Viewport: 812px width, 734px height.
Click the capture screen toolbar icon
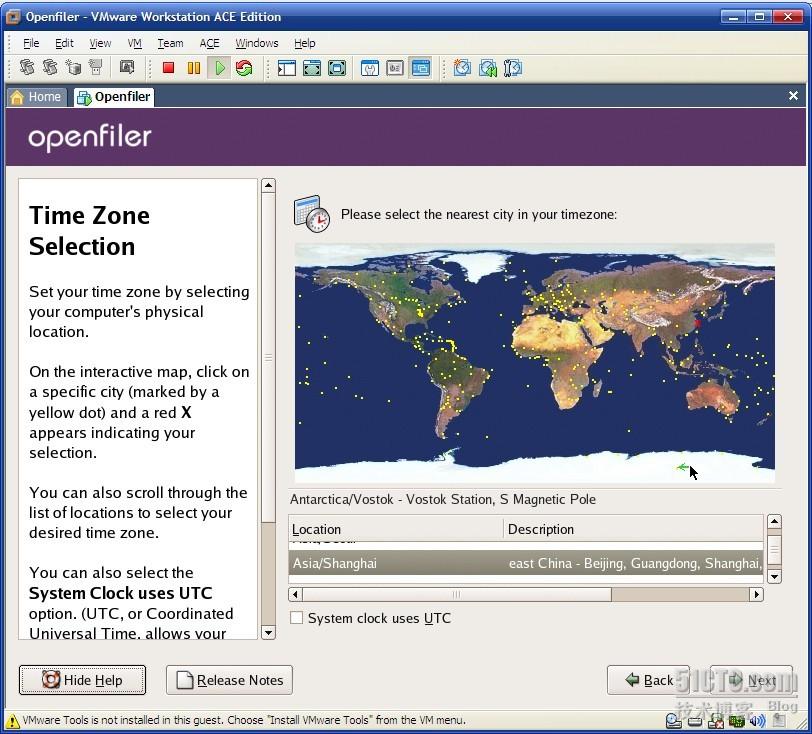[x=127, y=67]
